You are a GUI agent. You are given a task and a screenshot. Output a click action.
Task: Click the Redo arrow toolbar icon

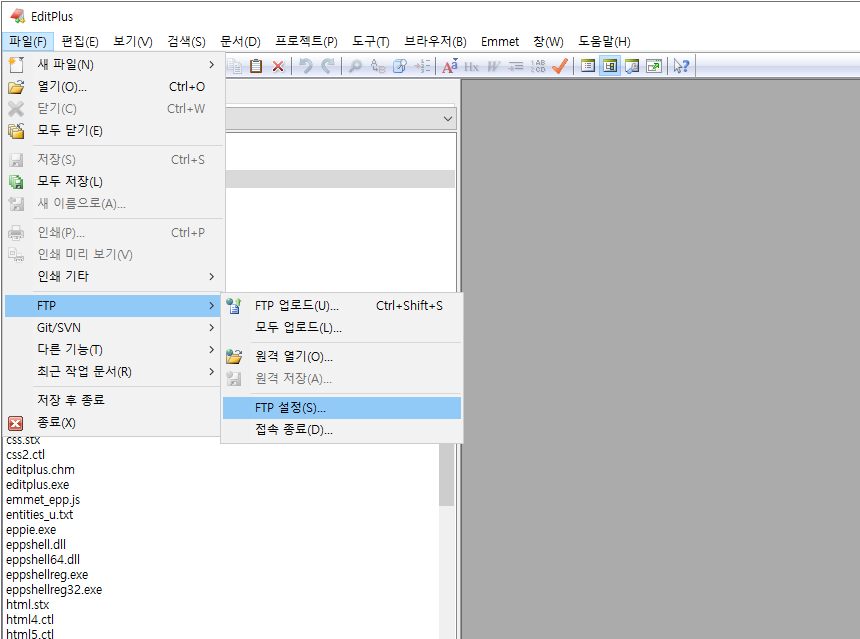point(327,66)
